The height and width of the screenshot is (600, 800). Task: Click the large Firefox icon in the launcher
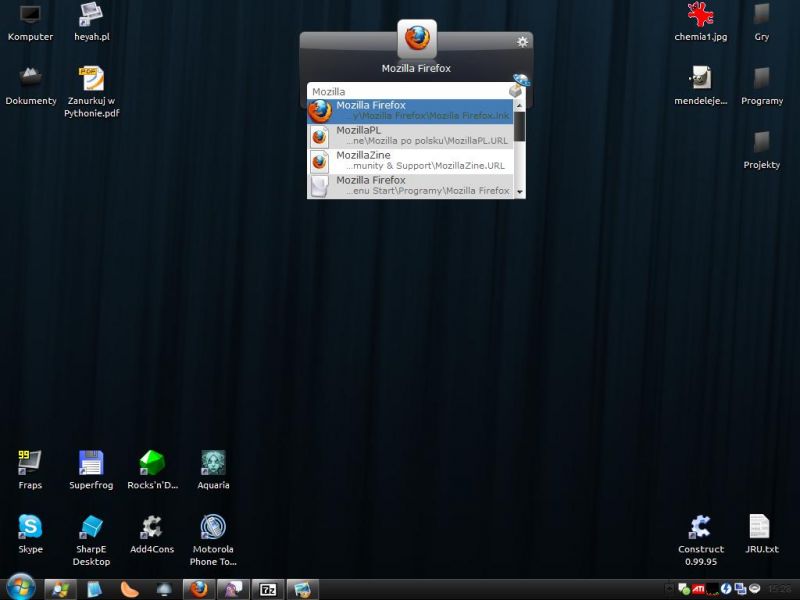point(417,39)
